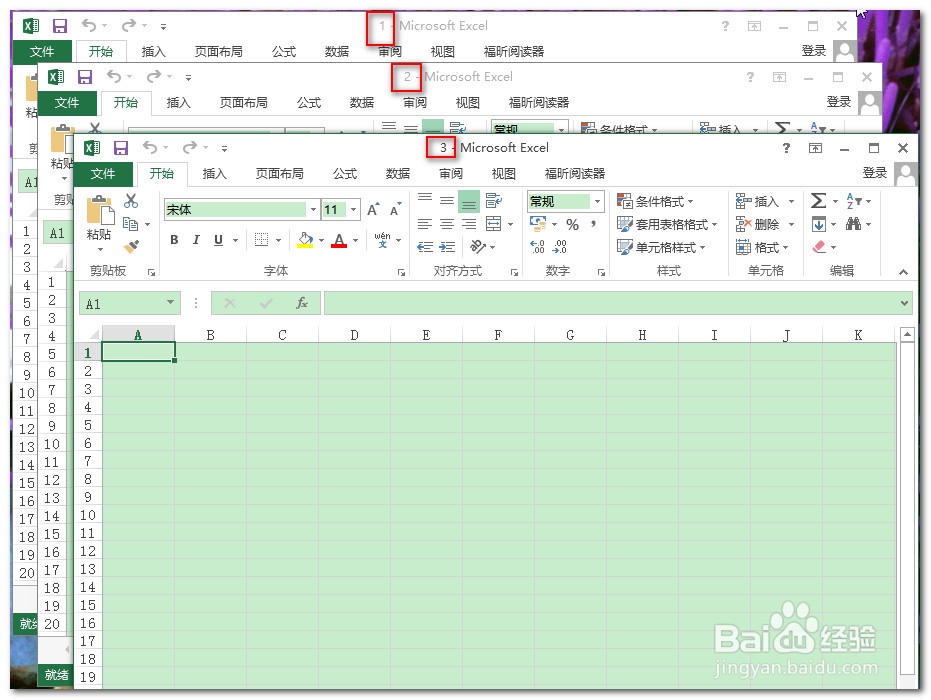Toggle underline formatting

tap(217, 239)
